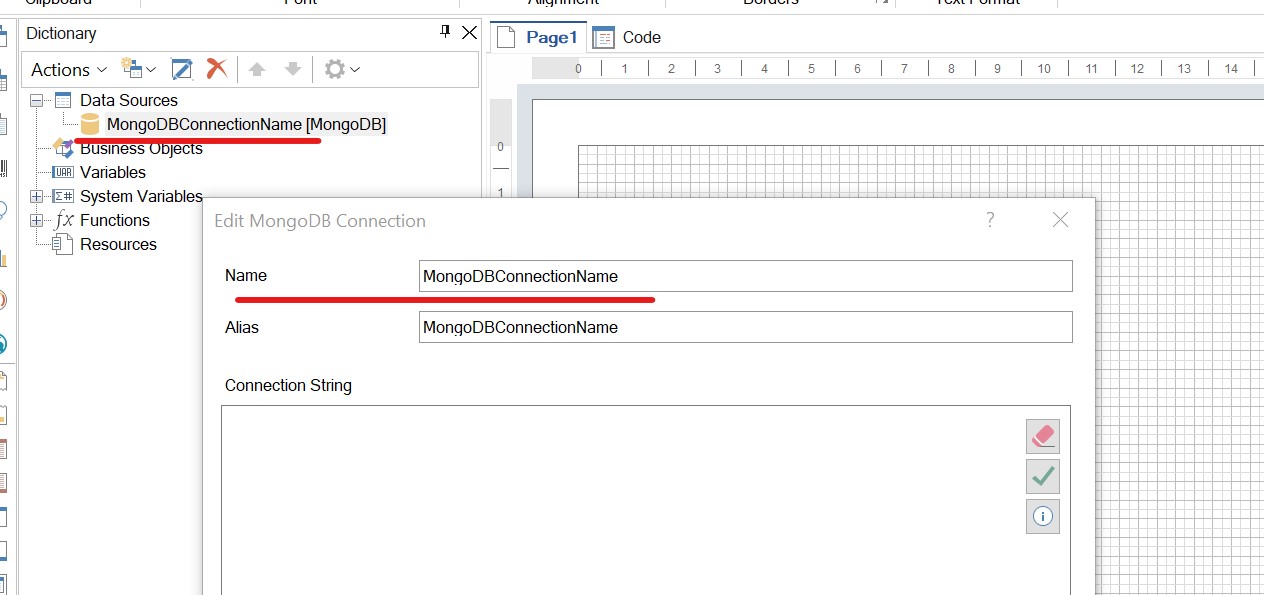Select the Functions tree item
The height and width of the screenshot is (595, 1264).
point(115,220)
